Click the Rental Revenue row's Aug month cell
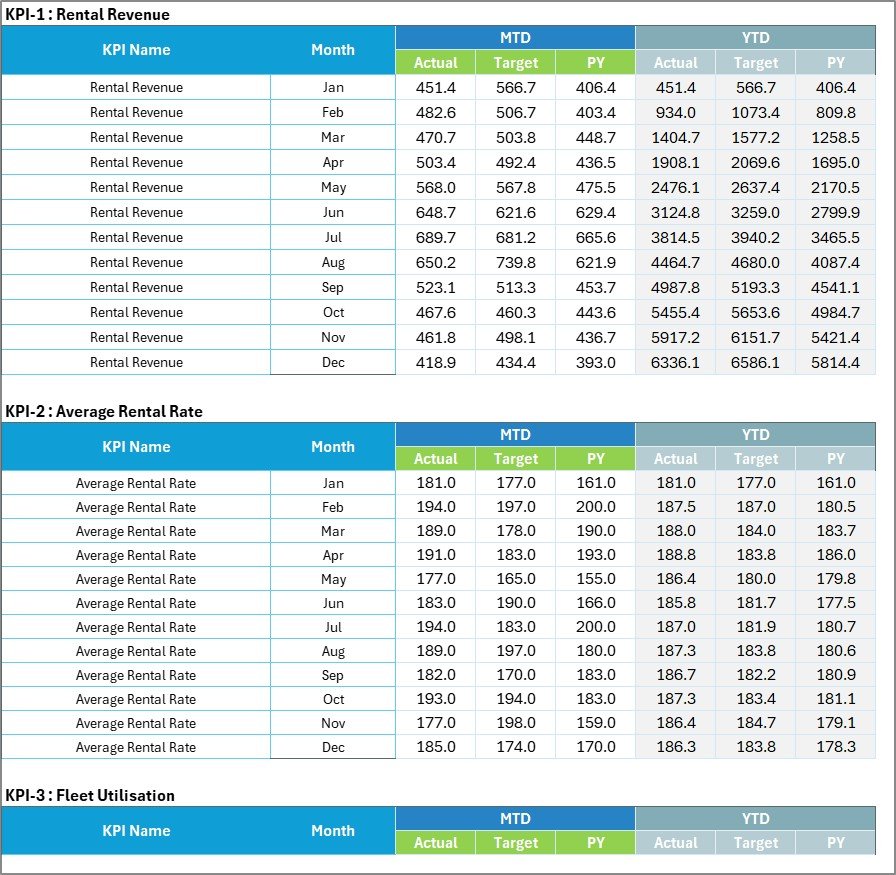The width and height of the screenshot is (896, 875). pos(333,263)
